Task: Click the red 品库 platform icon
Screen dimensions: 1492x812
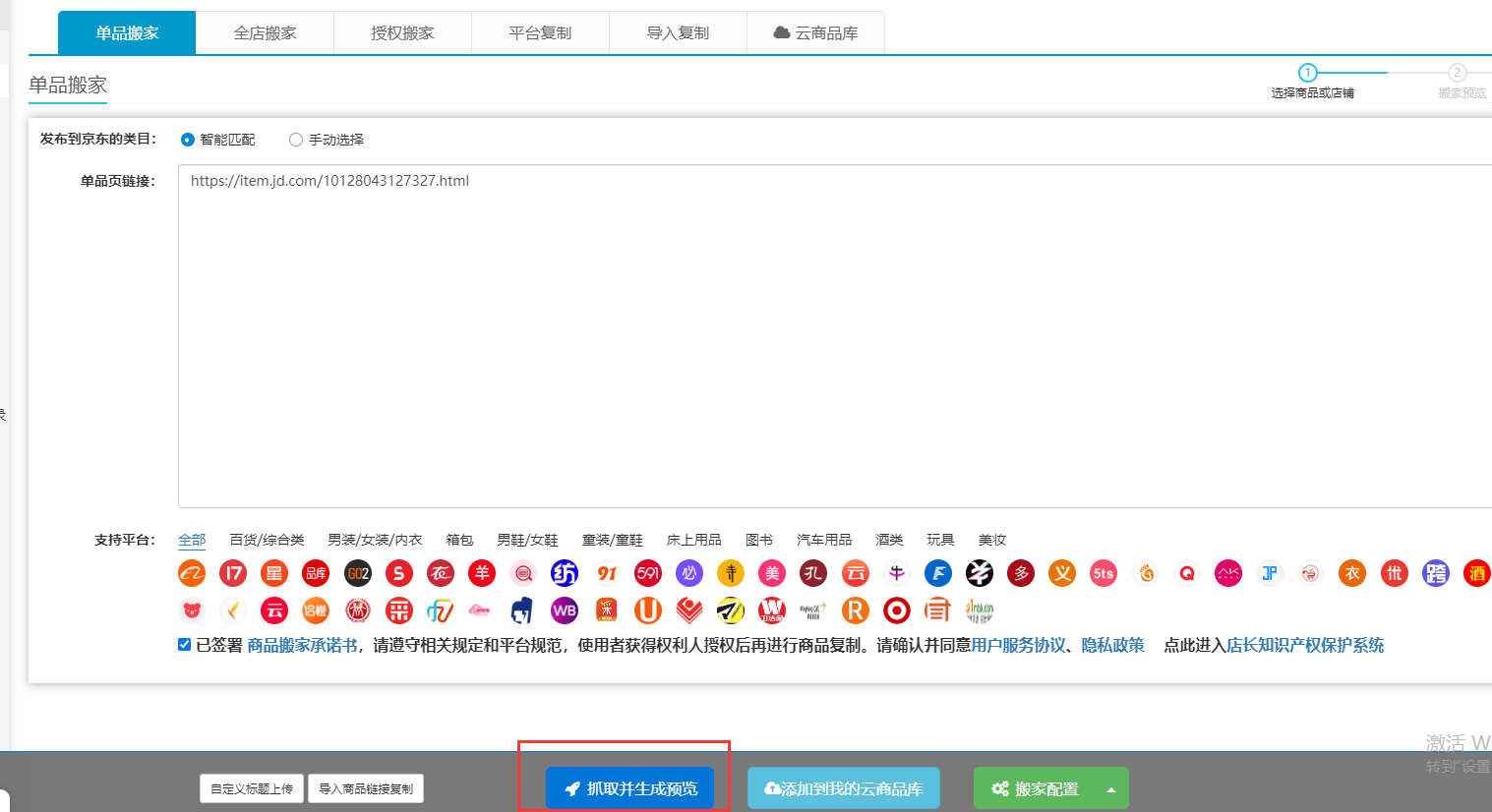Action: 316,573
